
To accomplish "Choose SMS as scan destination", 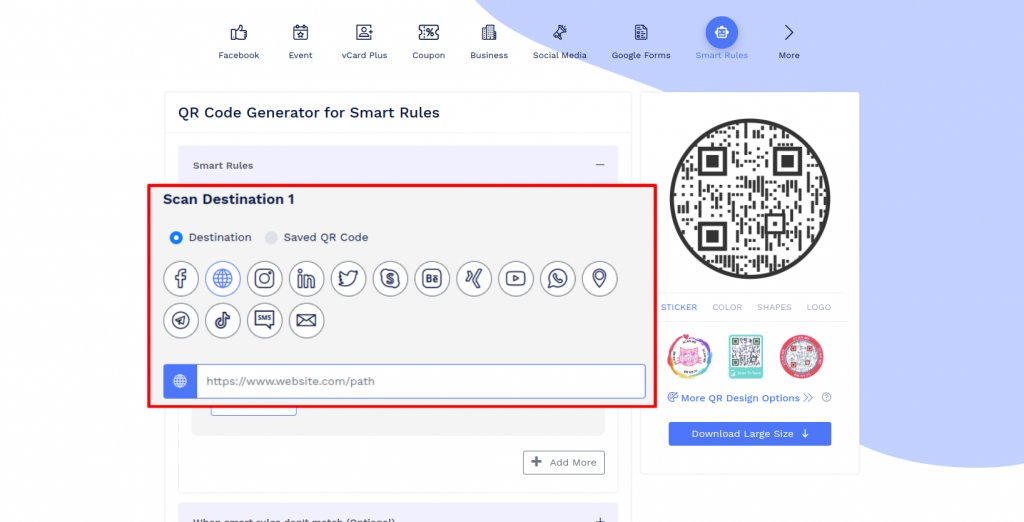I will pyautogui.click(x=264, y=320).
